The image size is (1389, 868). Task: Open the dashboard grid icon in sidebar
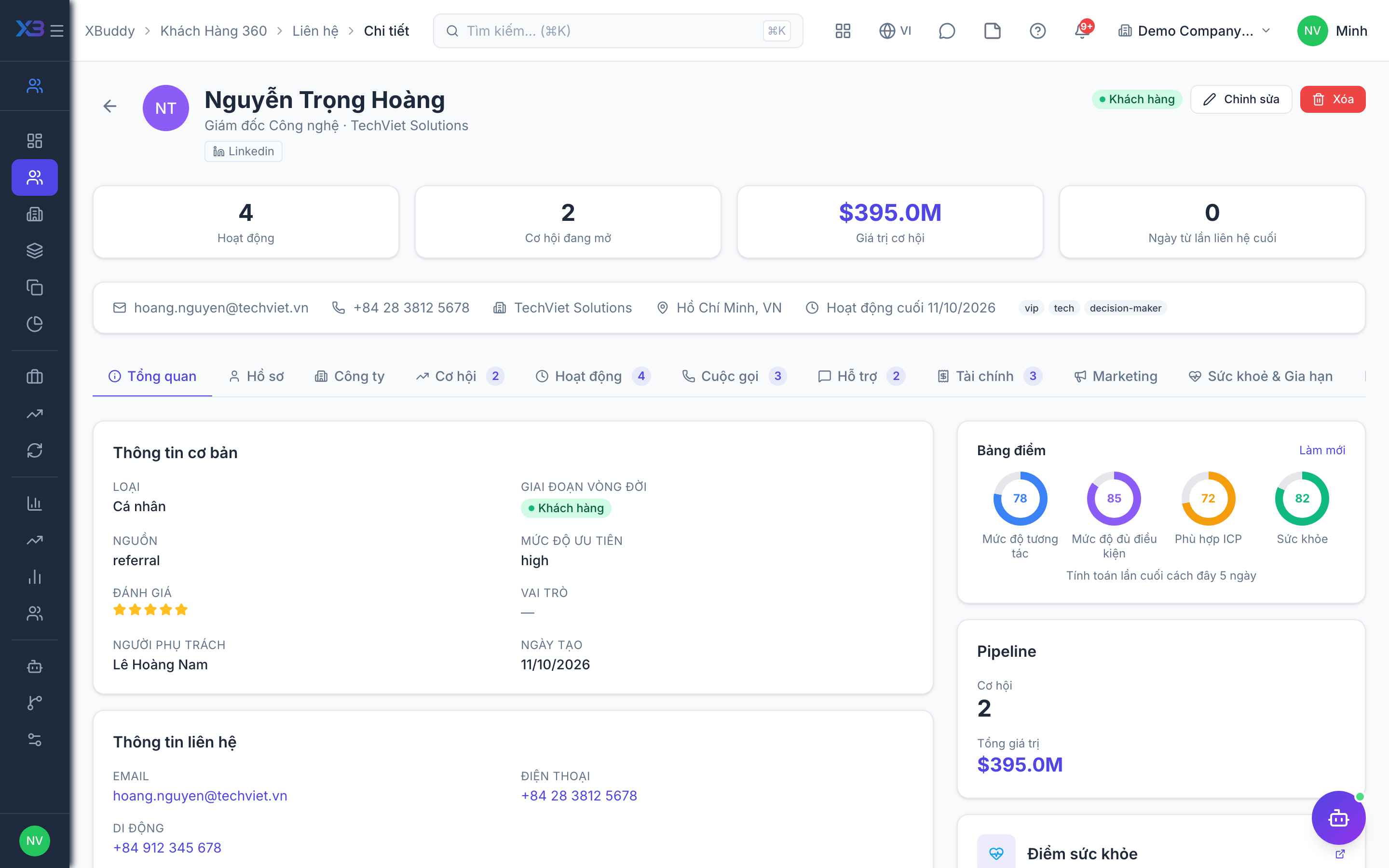coord(34,141)
